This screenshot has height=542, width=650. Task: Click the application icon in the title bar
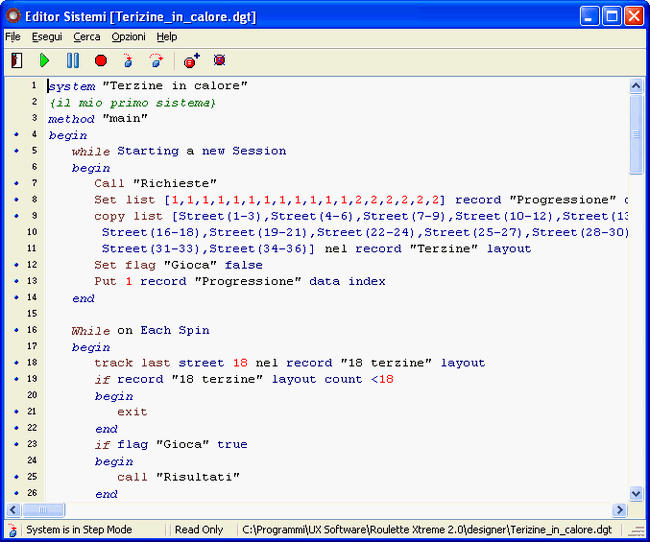click(x=13, y=16)
